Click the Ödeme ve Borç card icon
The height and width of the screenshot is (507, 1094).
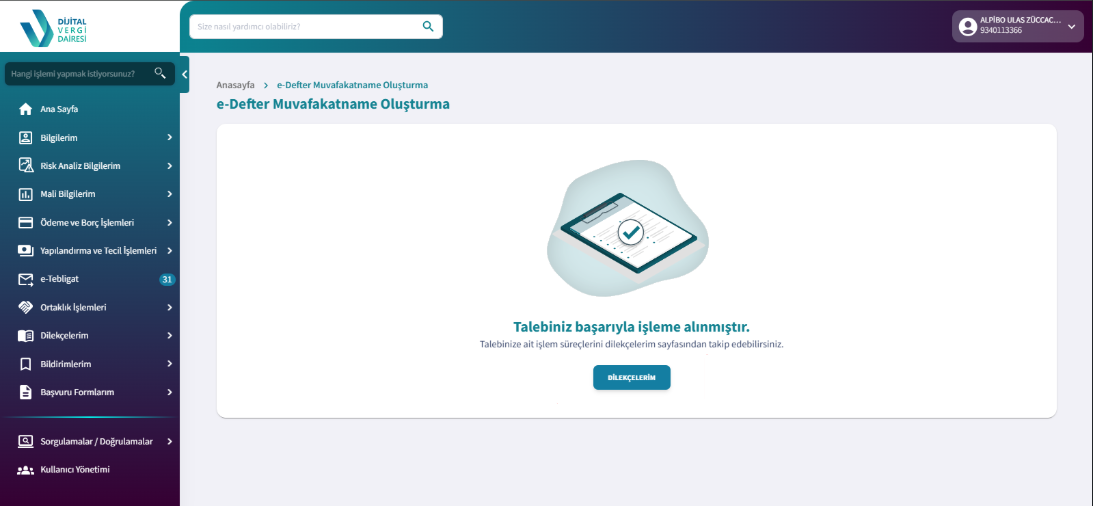[26, 222]
